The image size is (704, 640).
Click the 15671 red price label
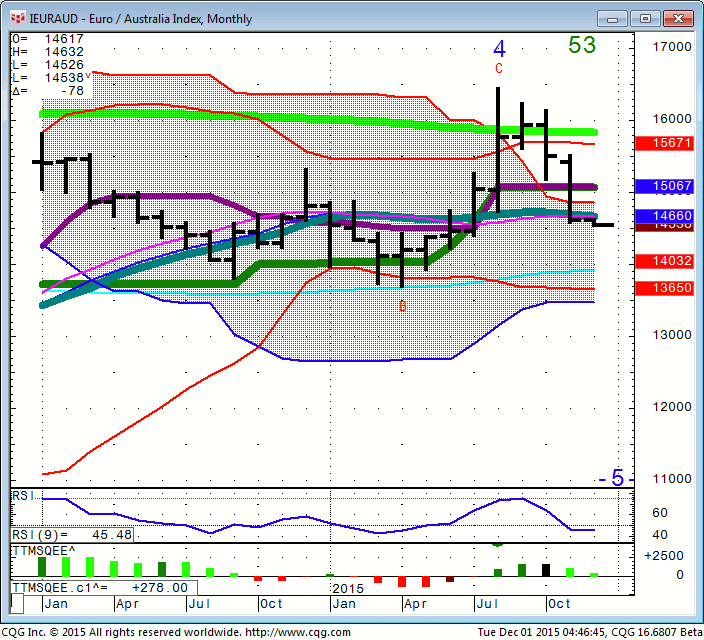(x=665, y=143)
